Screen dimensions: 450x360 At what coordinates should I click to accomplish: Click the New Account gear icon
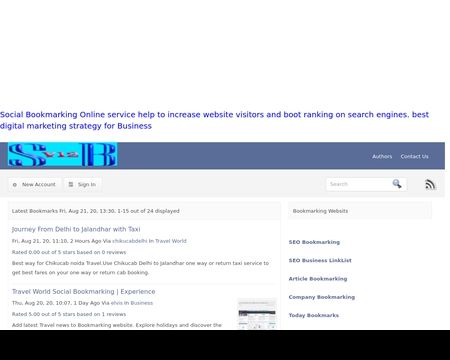[15, 185]
